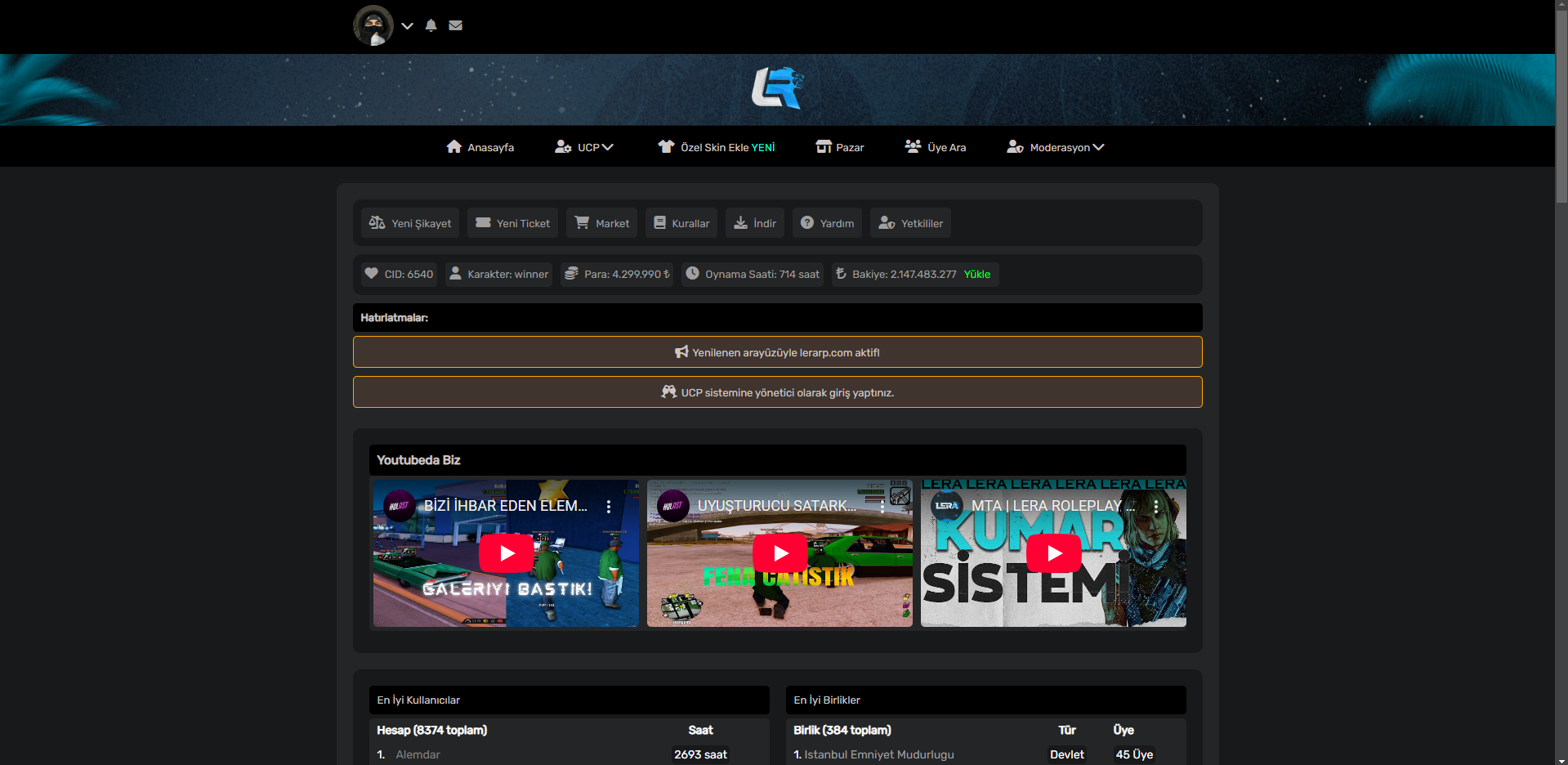
Task: Open the three-dot menu on first video
Action: (608, 506)
